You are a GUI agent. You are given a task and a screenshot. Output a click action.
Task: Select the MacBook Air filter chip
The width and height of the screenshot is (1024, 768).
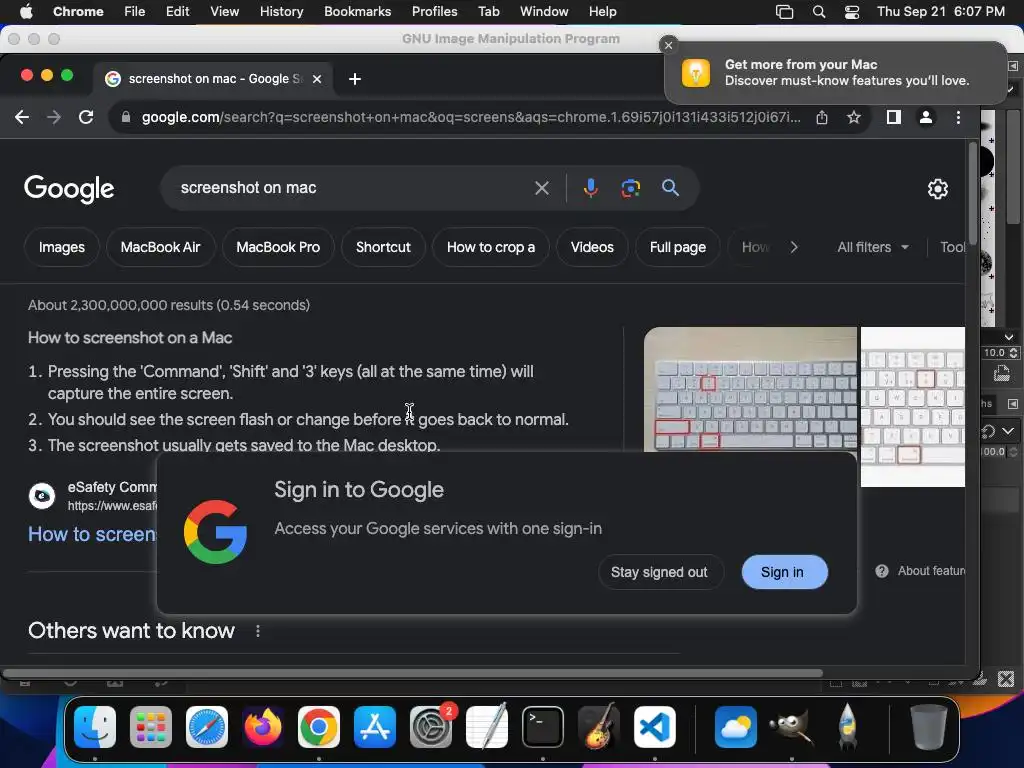coord(161,247)
